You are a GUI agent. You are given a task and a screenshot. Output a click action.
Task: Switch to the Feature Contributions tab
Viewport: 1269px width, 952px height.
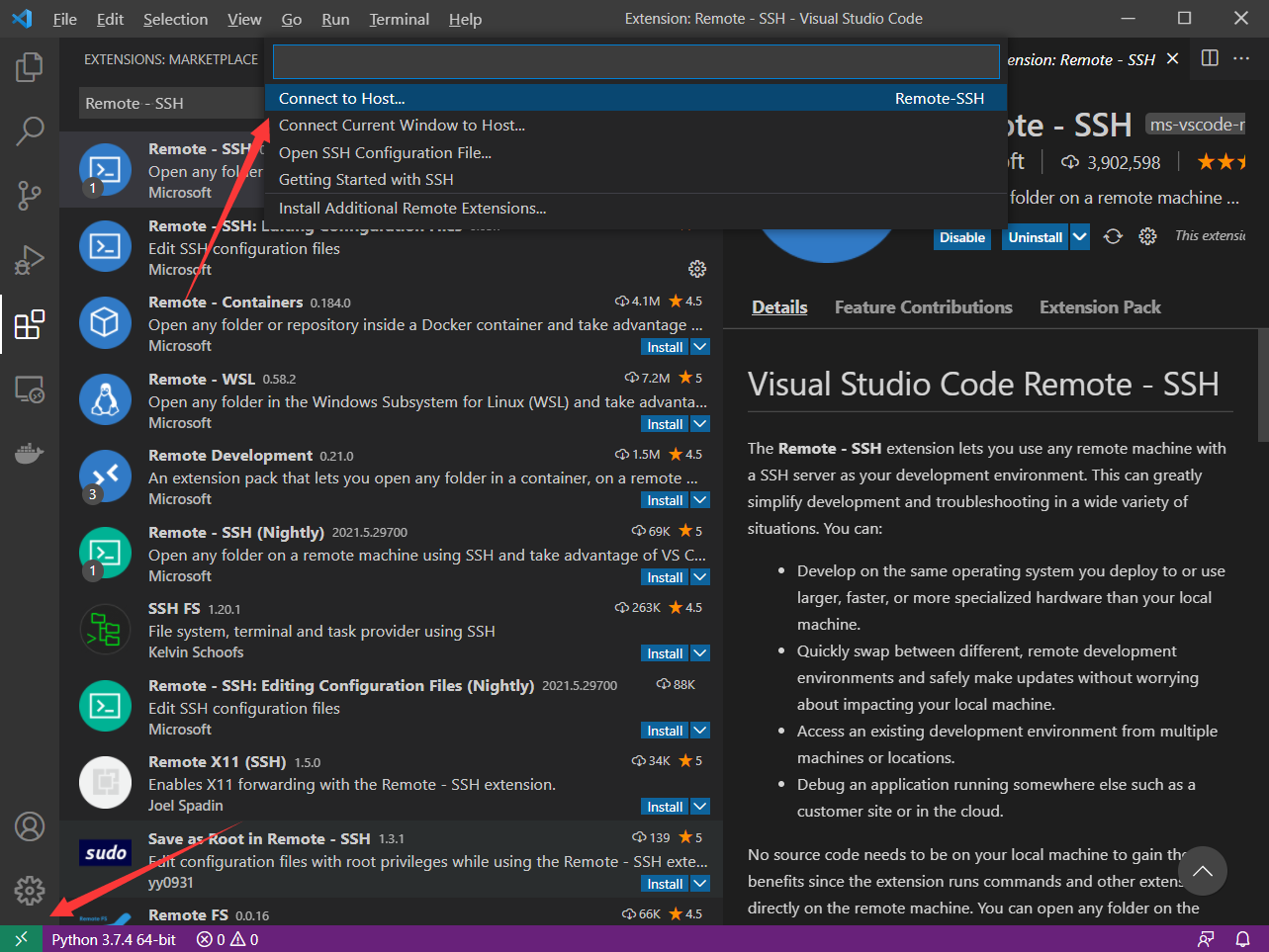(923, 306)
